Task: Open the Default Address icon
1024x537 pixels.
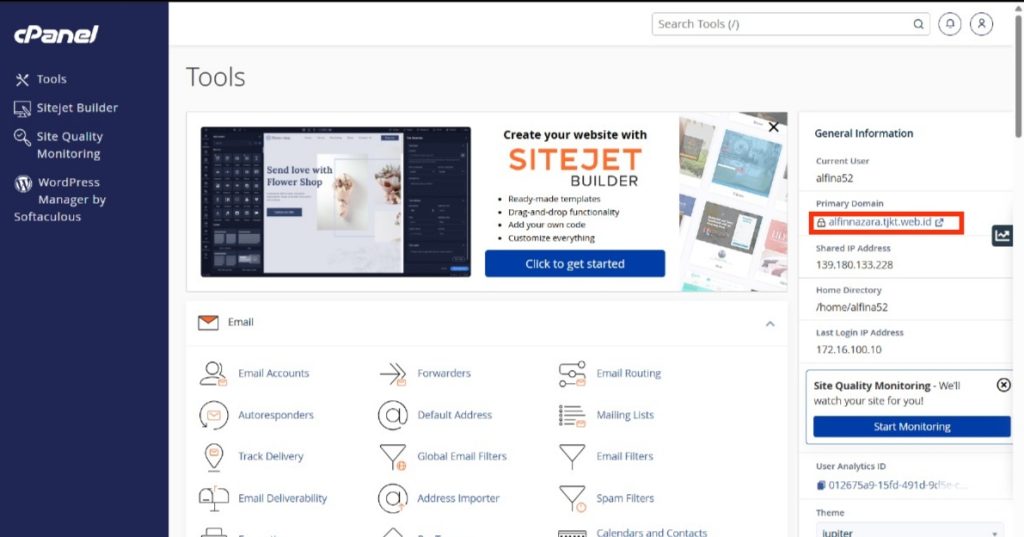Action: click(x=393, y=415)
